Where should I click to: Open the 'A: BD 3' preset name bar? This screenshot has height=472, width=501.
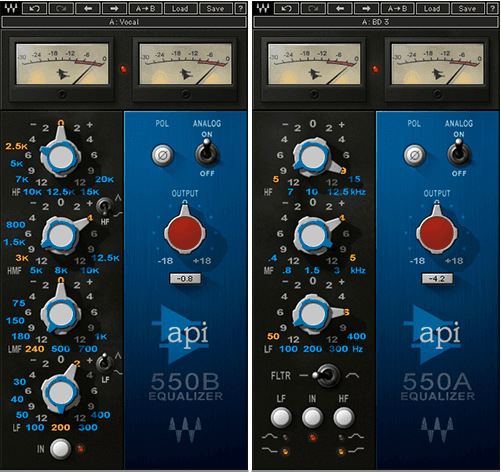376,22
